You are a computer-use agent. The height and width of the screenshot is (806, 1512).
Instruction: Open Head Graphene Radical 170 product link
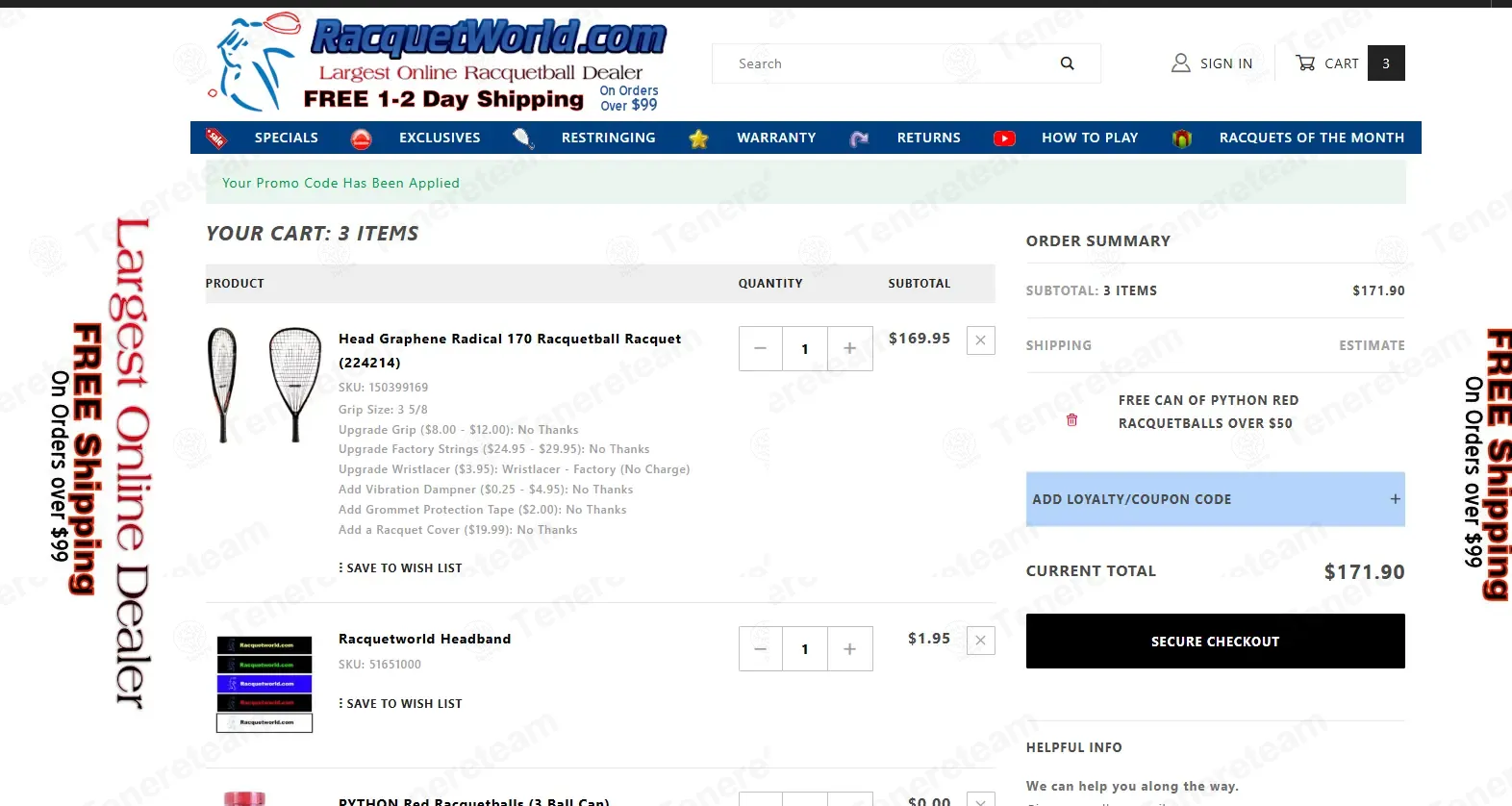click(510, 350)
